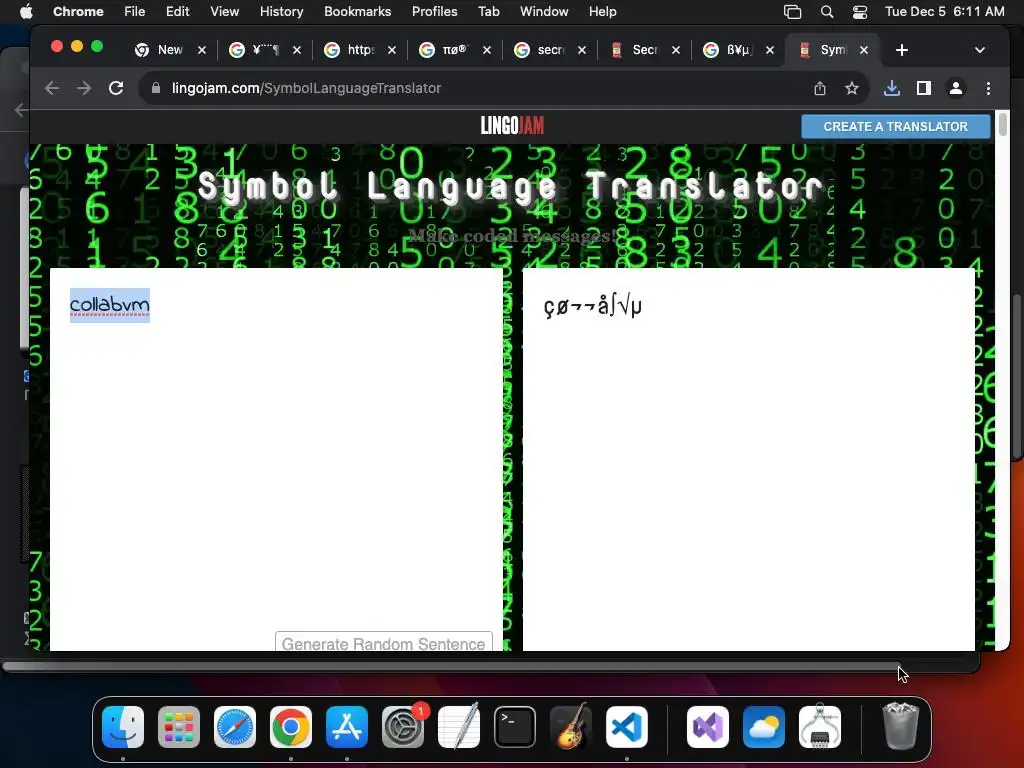Switch to the 'secr' Google tab
The height and width of the screenshot is (768, 1024).
coord(541,50)
